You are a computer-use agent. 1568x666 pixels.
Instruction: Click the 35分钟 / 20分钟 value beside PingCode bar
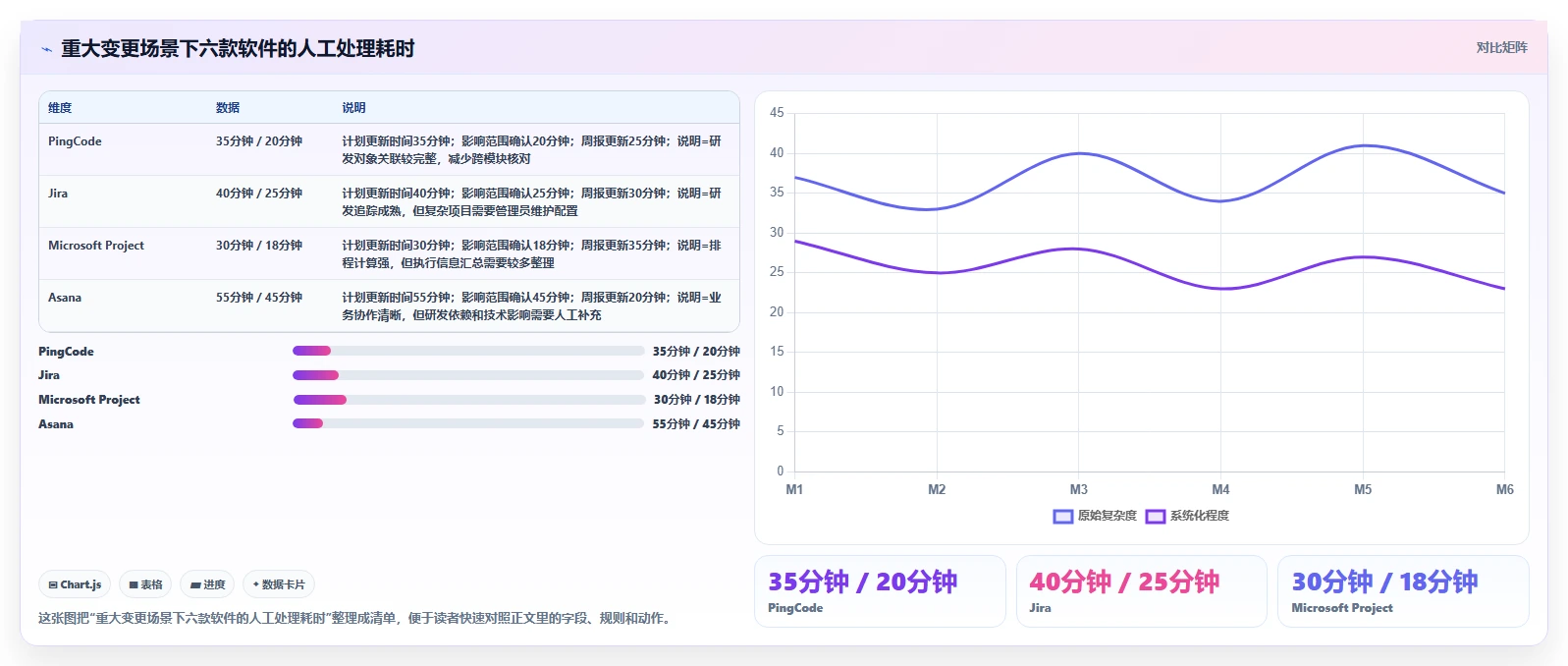coord(696,352)
